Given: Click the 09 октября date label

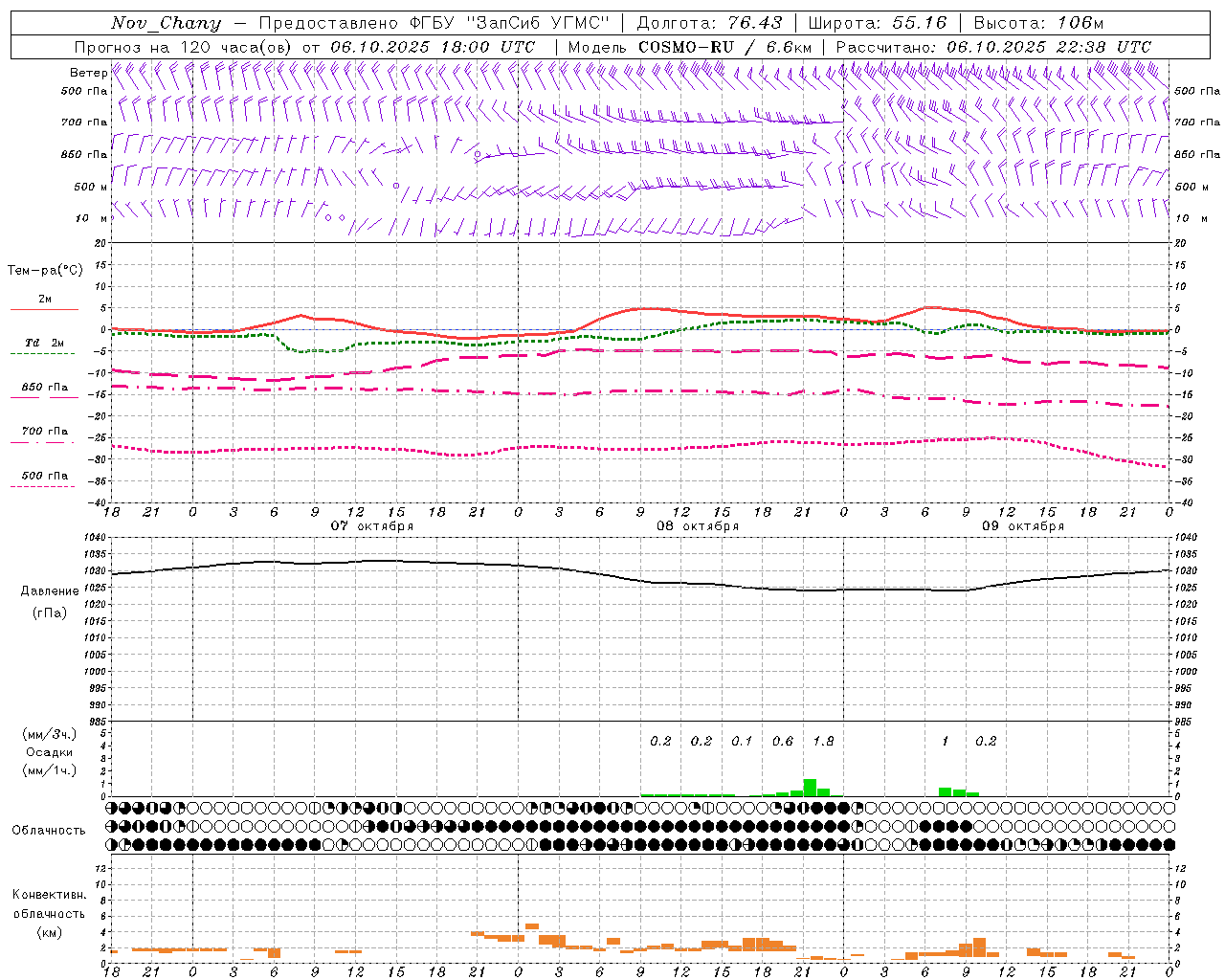Looking at the screenshot, I should coord(1023,526).
